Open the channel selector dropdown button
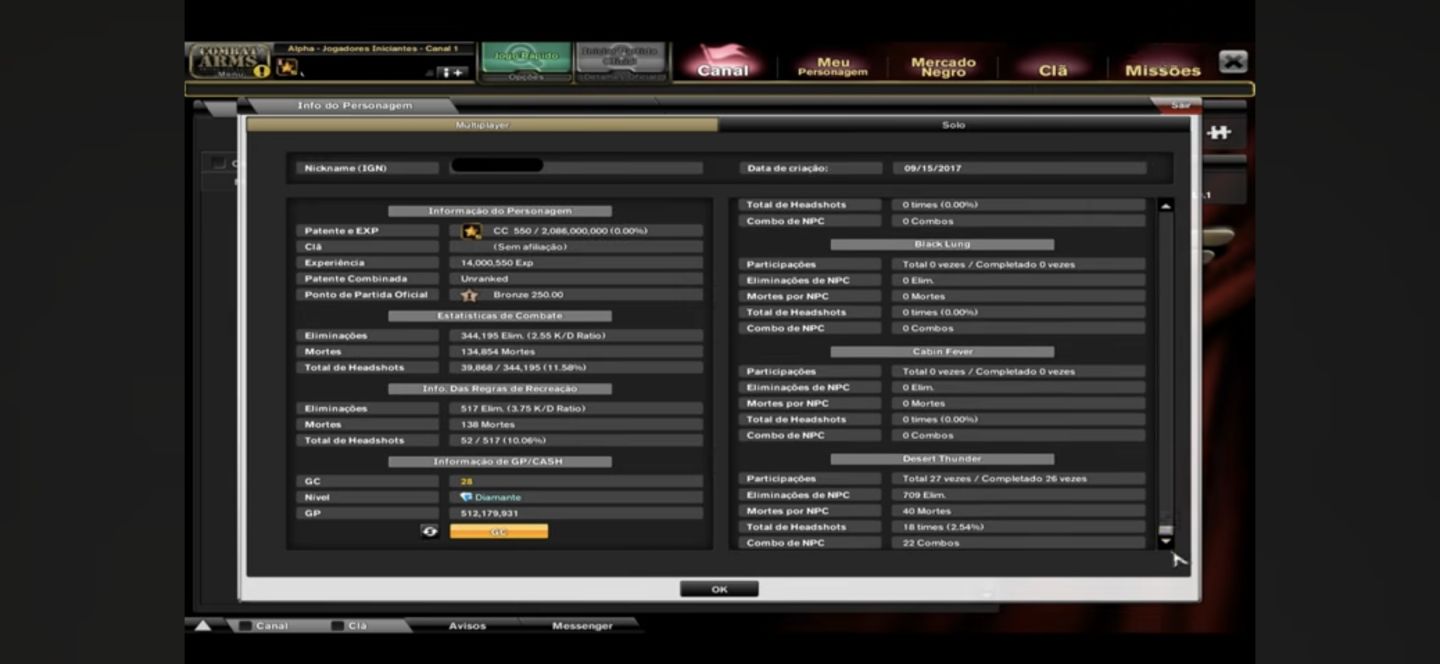1440x664 pixels. [x=453, y=72]
